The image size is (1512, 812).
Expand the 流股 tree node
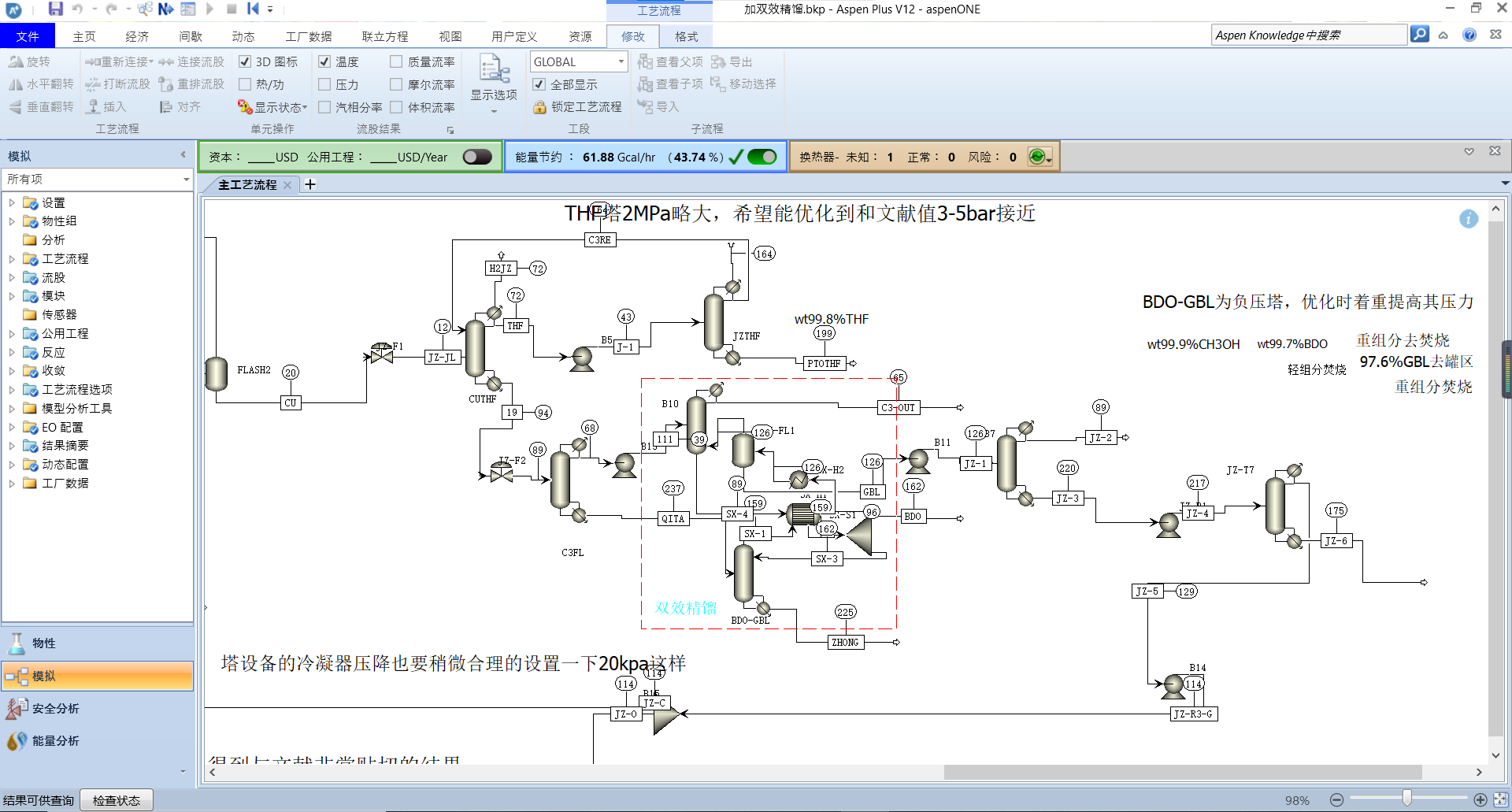[12, 277]
